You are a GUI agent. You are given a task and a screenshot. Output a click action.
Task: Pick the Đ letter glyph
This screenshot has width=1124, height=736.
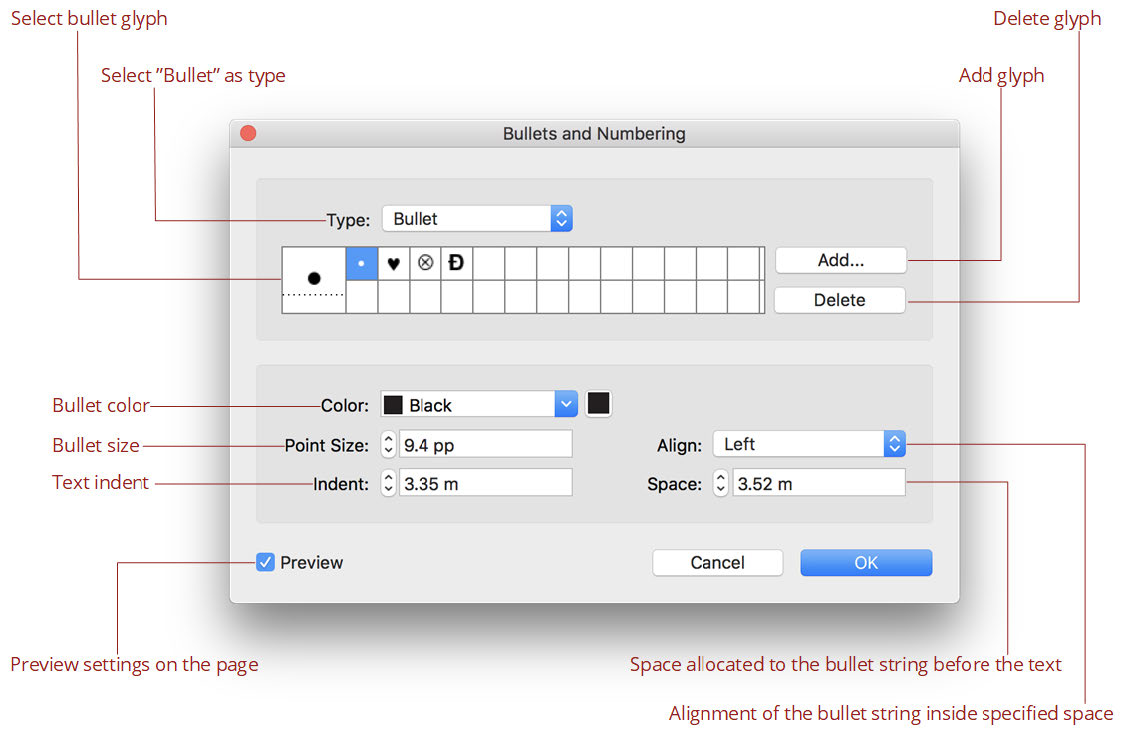click(457, 264)
